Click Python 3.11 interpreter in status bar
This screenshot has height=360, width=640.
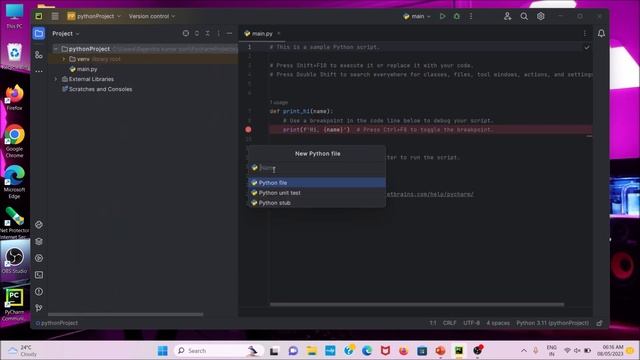552,323
